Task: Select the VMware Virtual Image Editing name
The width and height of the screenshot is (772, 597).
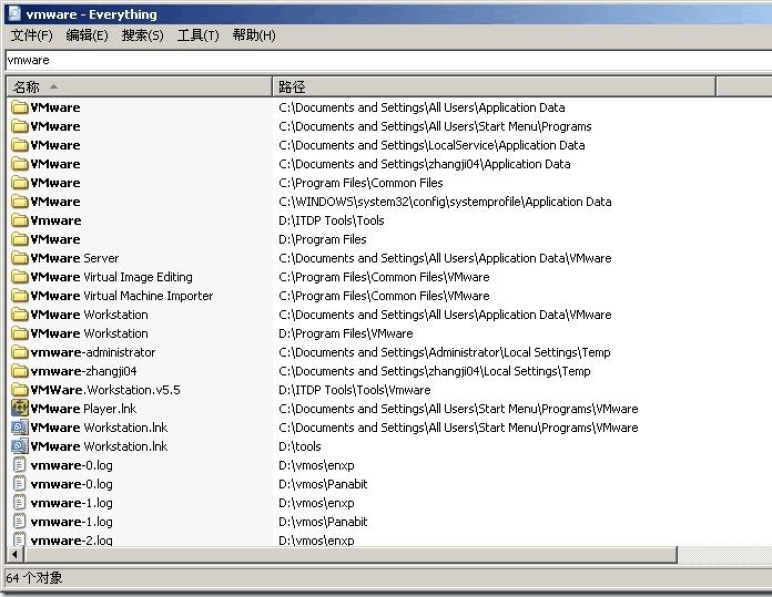Action: [111, 277]
